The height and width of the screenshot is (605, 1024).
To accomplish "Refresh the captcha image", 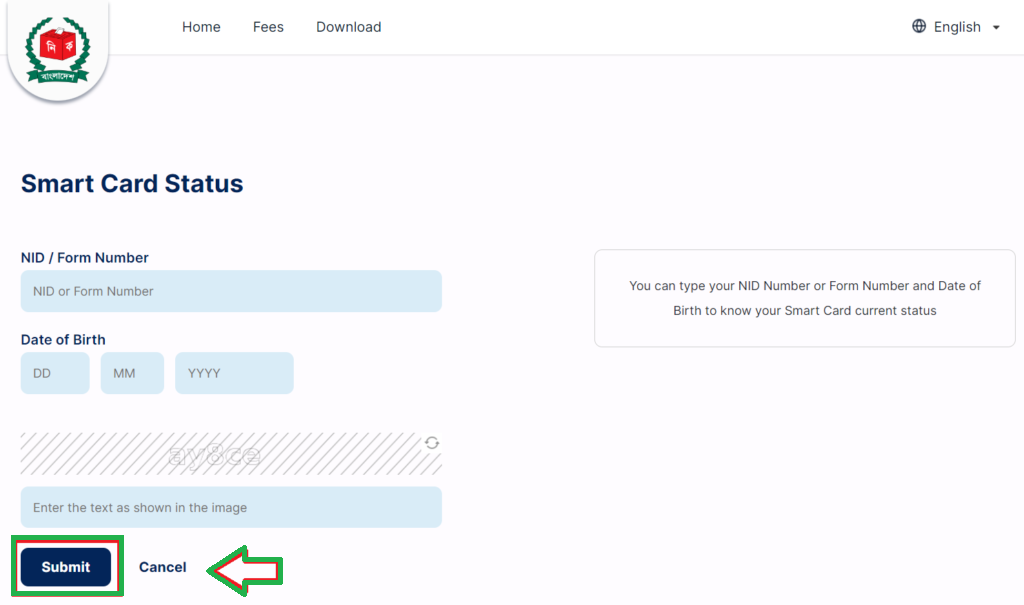I will pyautogui.click(x=432, y=443).
